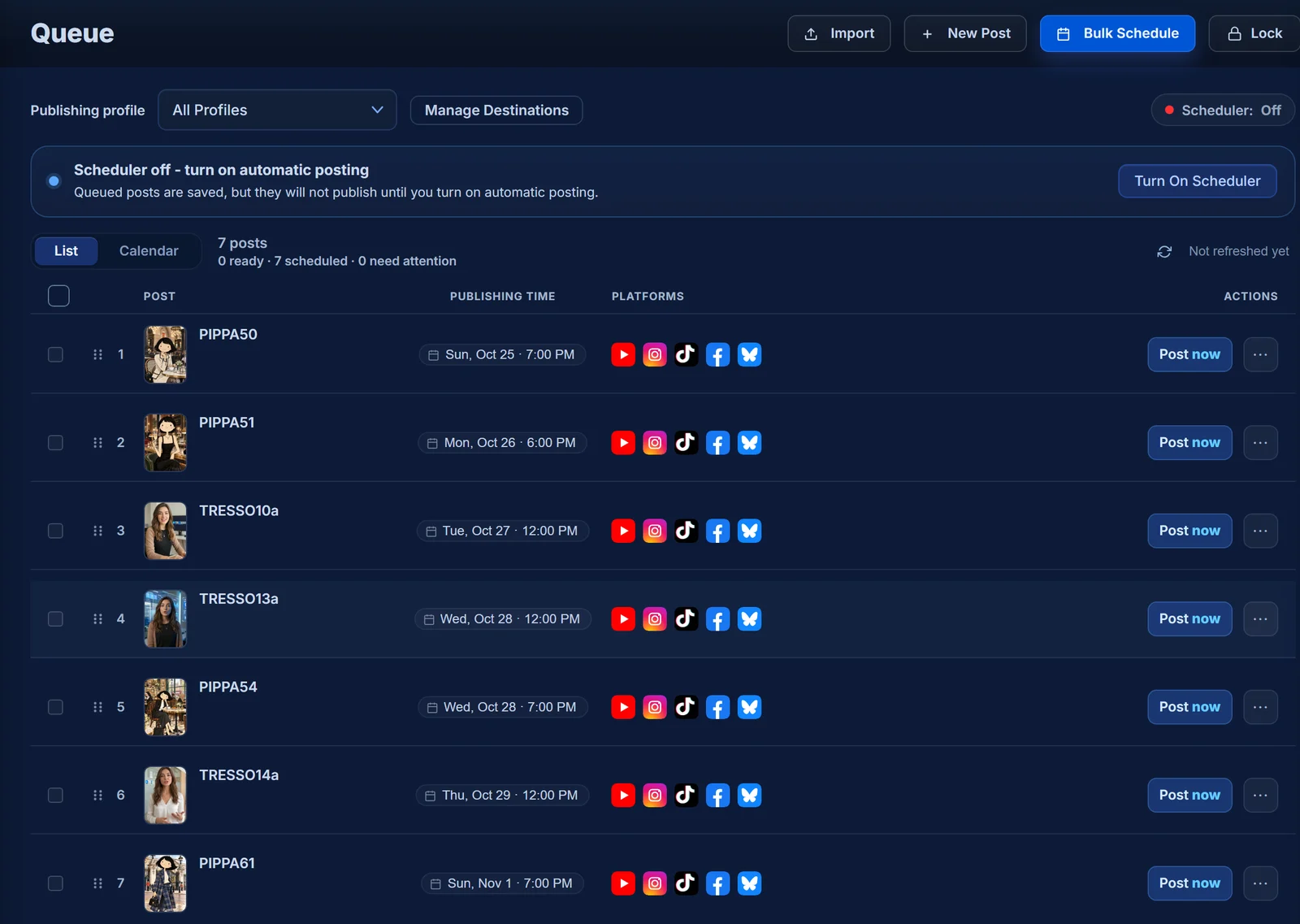Open more actions menu for PIPPA61
The image size is (1300, 924).
pos(1260,883)
